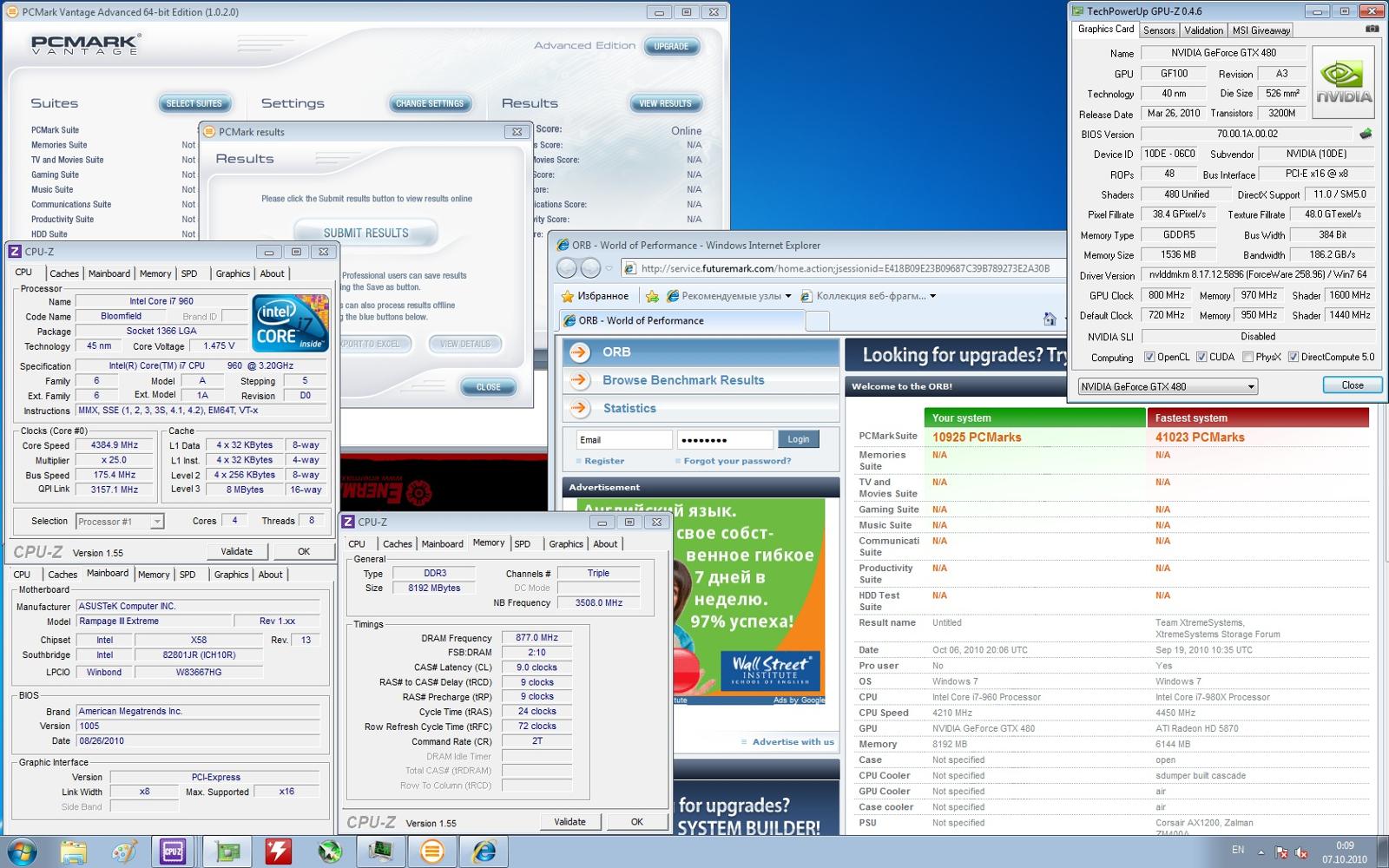Click the password input field
The image size is (1389, 868).
pos(724,439)
